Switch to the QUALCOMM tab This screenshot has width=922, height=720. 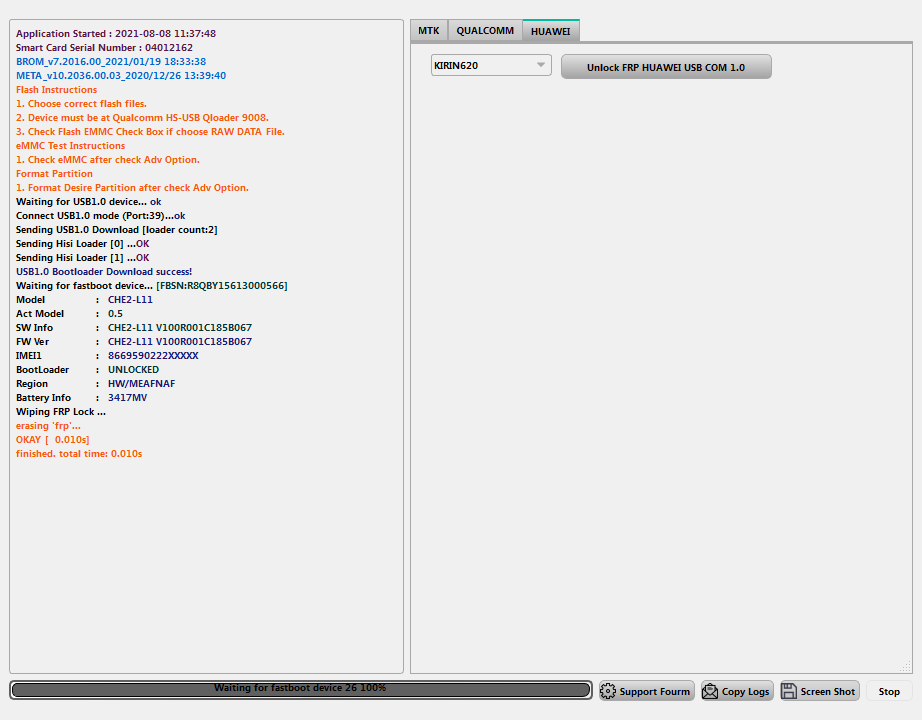tap(485, 31)
